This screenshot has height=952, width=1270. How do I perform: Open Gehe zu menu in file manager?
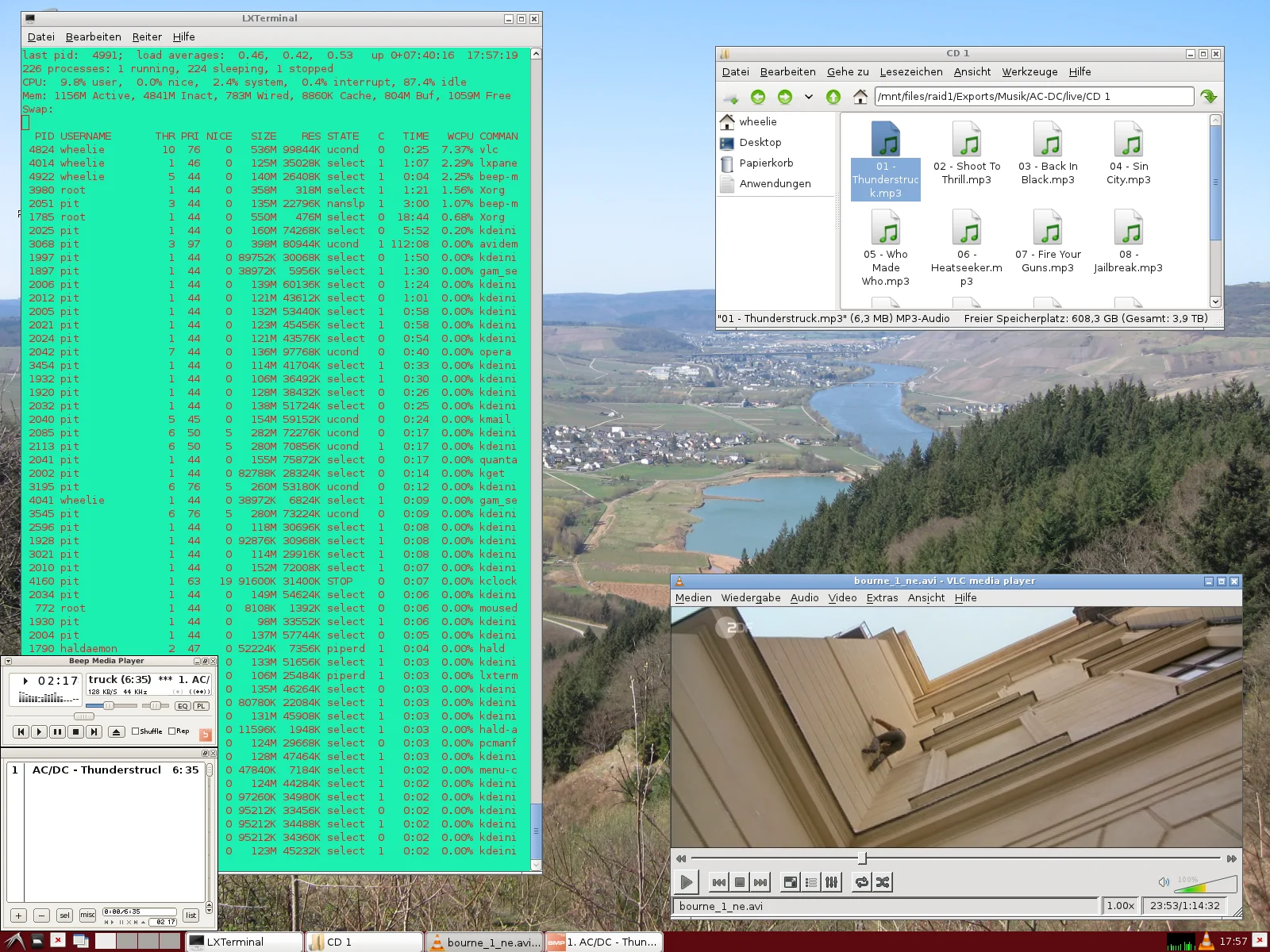(848, 71)
